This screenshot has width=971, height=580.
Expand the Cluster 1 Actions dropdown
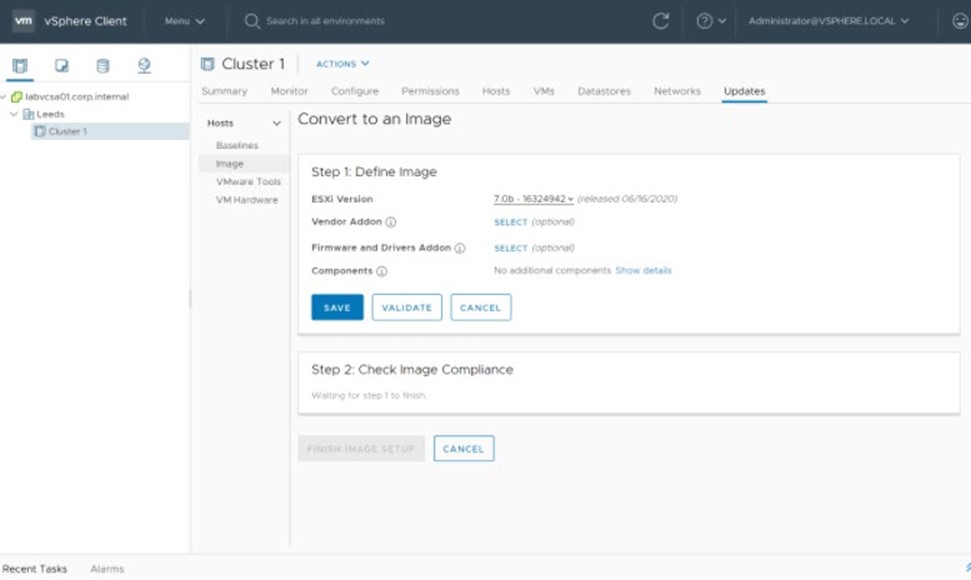pyautogui.click(x=343, y=64)
